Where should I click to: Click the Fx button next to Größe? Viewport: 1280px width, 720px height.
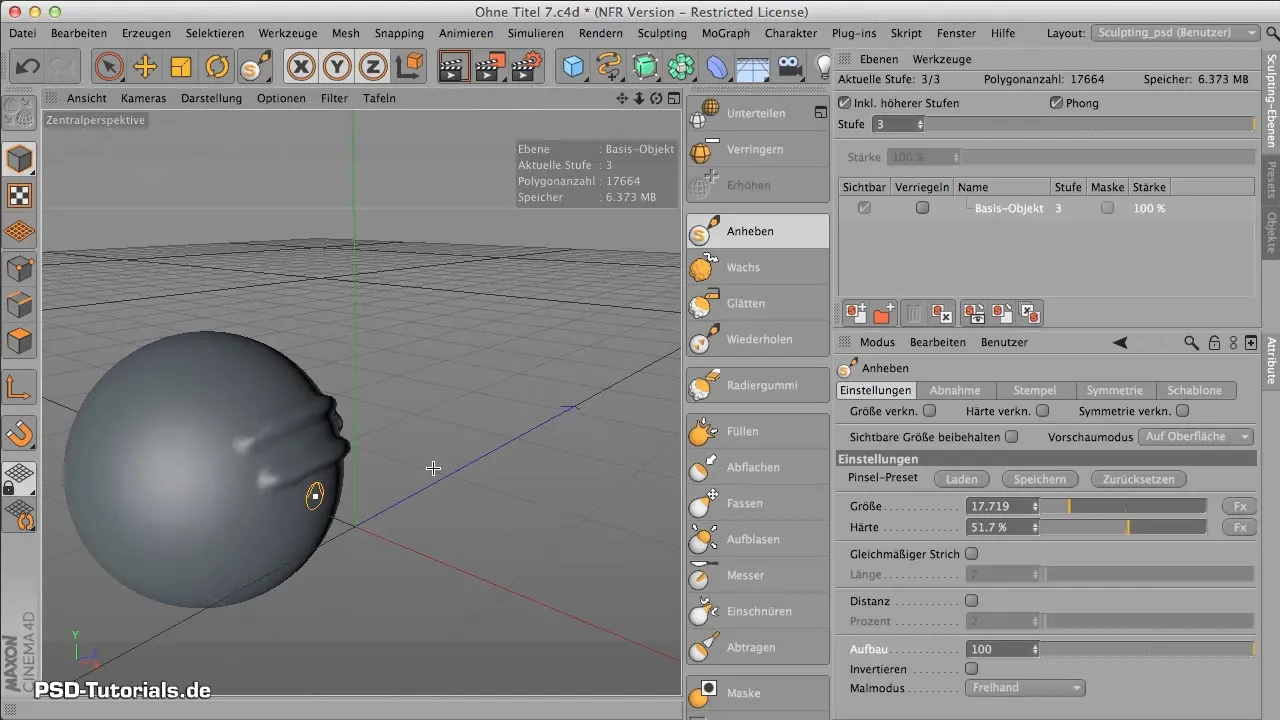tap(1239, 506)
